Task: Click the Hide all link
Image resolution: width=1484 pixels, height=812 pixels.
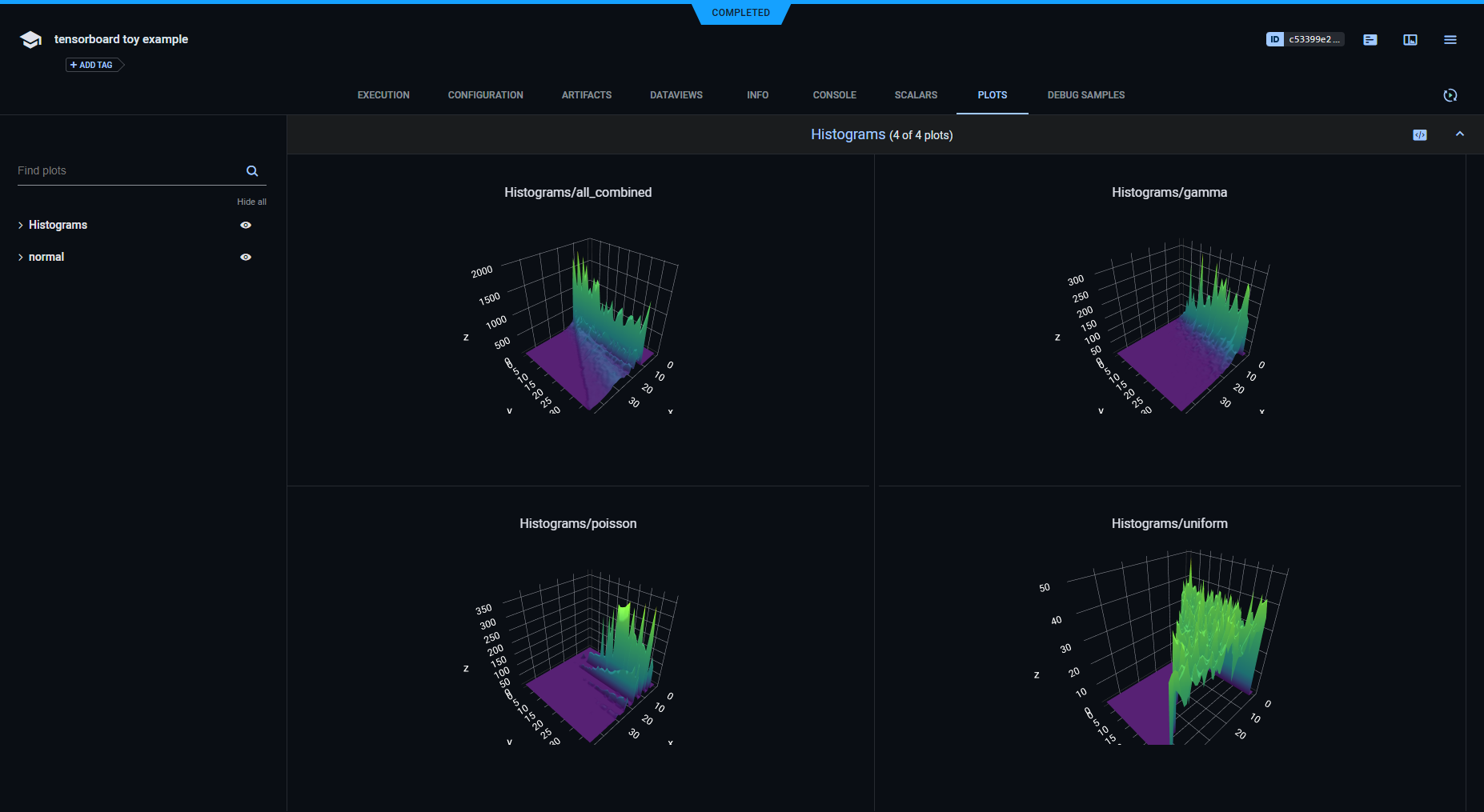Action: (x=251, y=202)
